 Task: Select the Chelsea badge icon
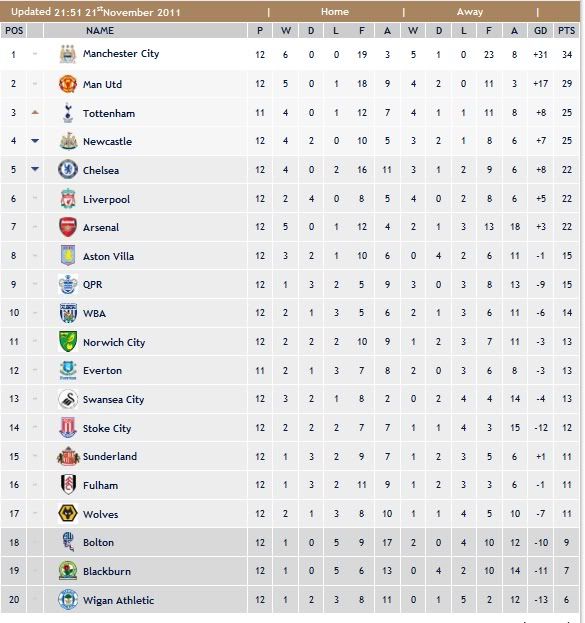click(68, 170)
